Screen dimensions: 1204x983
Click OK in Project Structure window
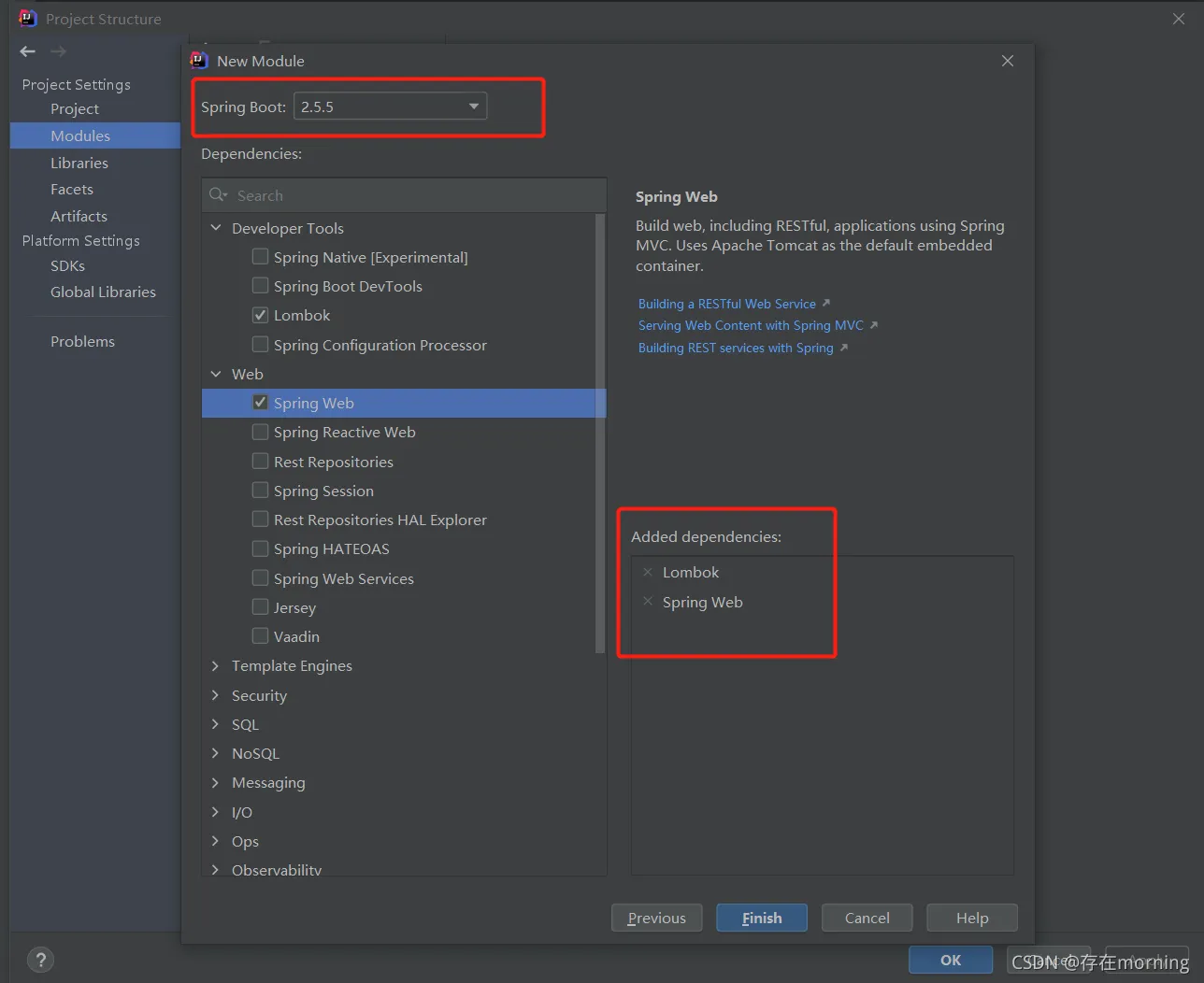coord(951,960)
